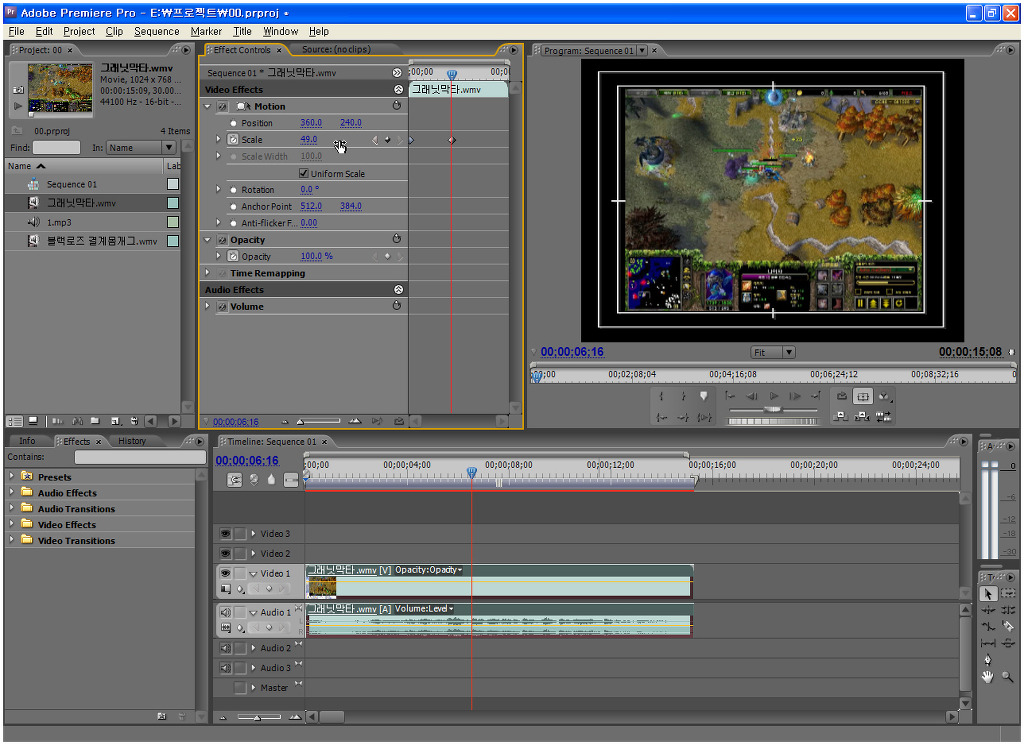Select the Selection tool in Tools panel

click(x=988, y=593)
